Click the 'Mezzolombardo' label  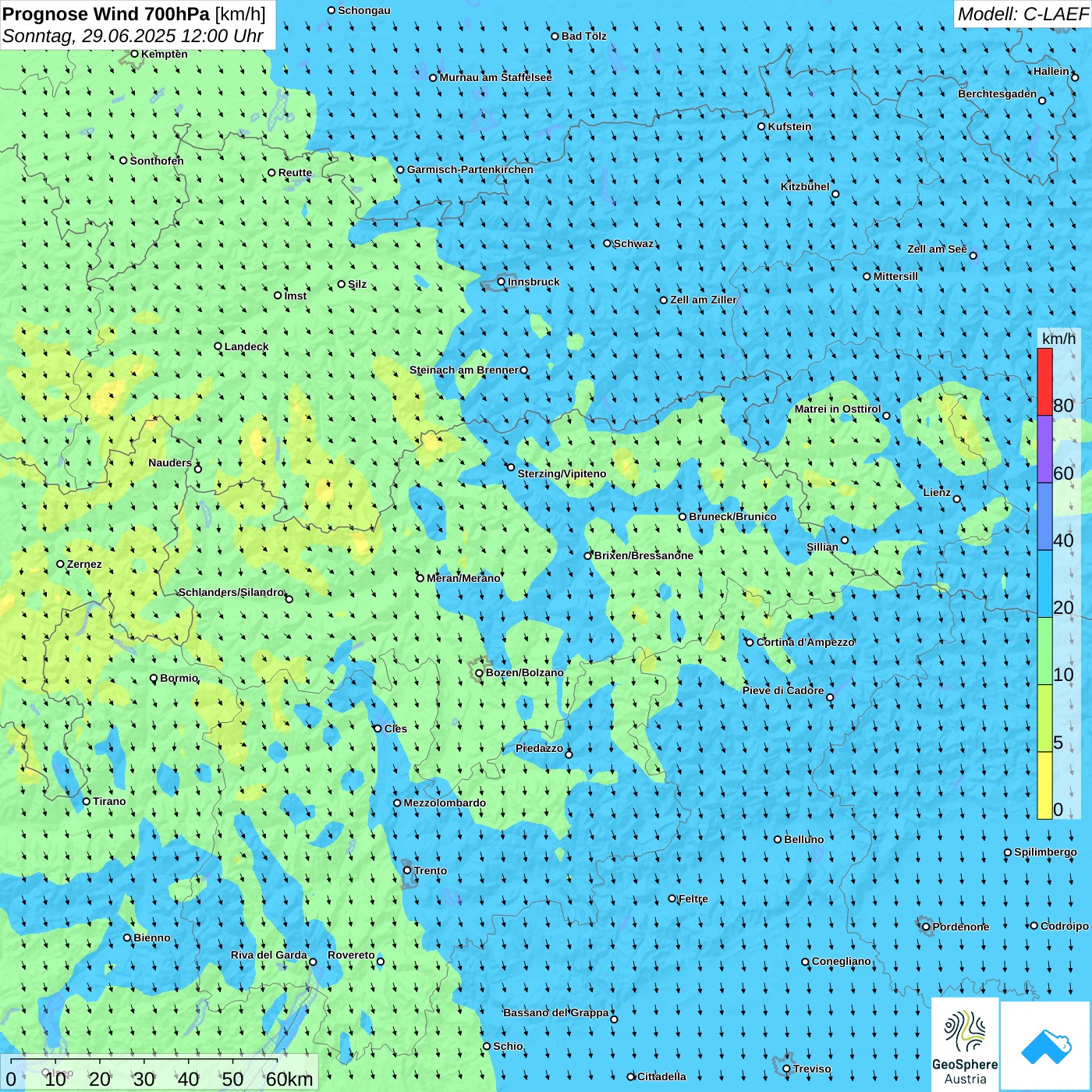pyautogui.click(x=445, y=803)
